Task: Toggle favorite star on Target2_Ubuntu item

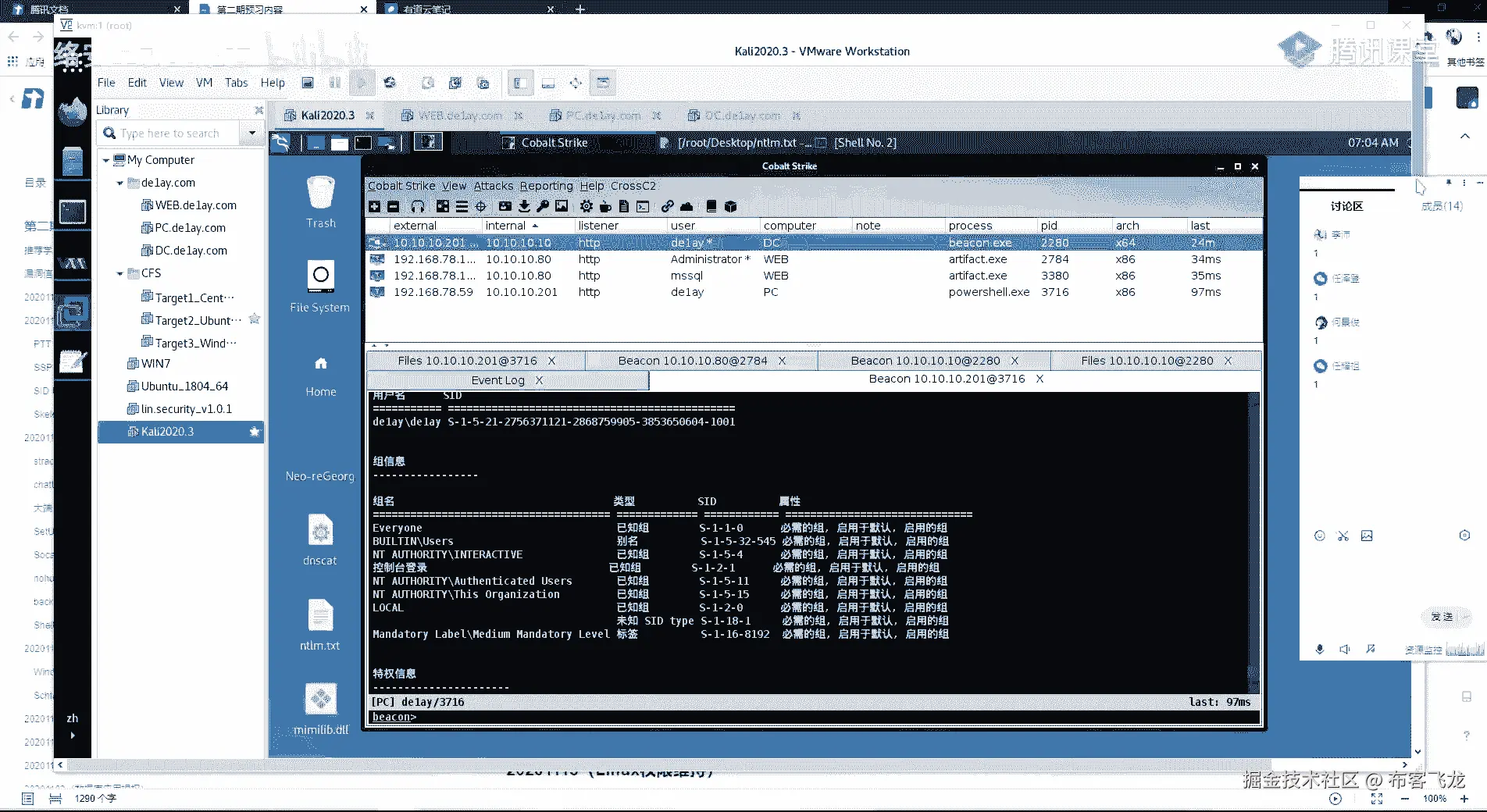Action: [255, 319]
